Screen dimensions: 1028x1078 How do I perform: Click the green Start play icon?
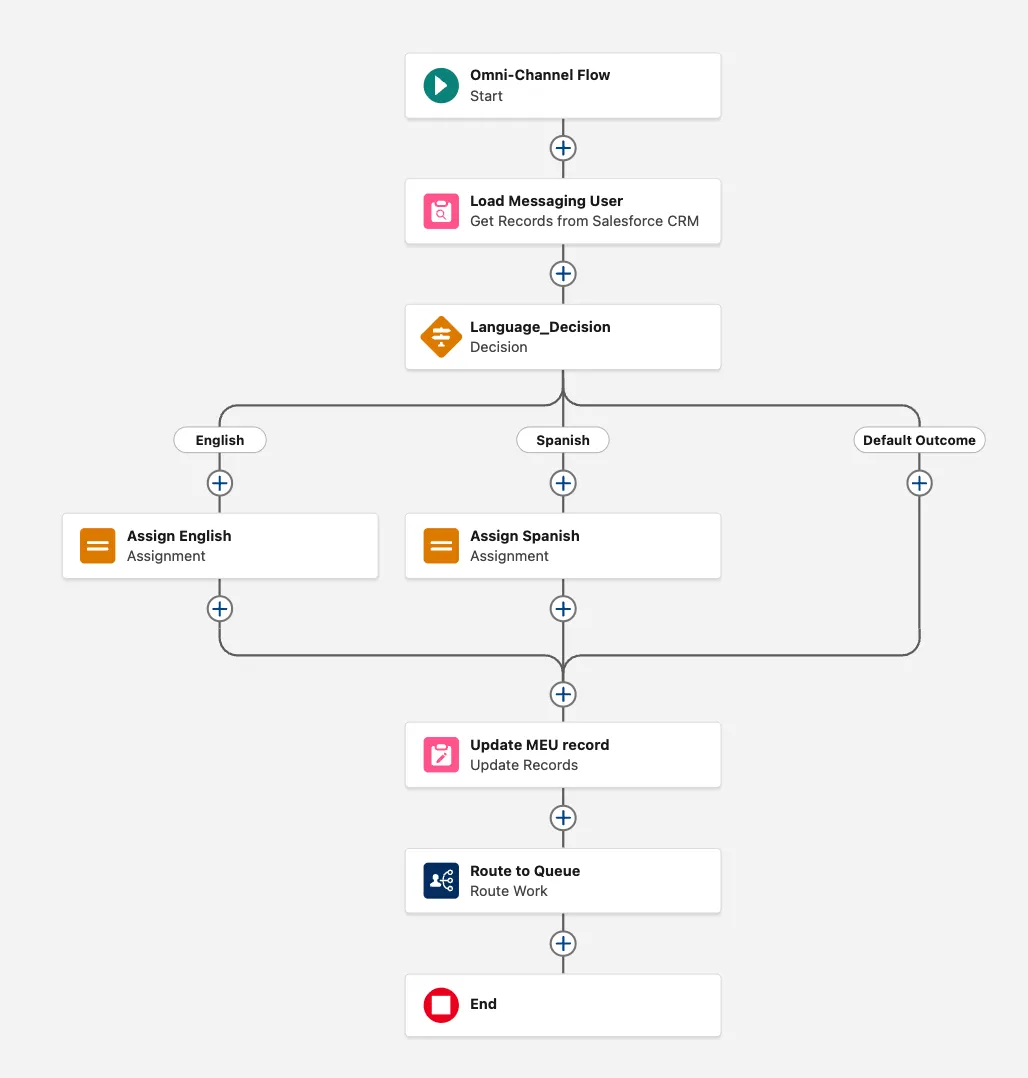point(441,86)
